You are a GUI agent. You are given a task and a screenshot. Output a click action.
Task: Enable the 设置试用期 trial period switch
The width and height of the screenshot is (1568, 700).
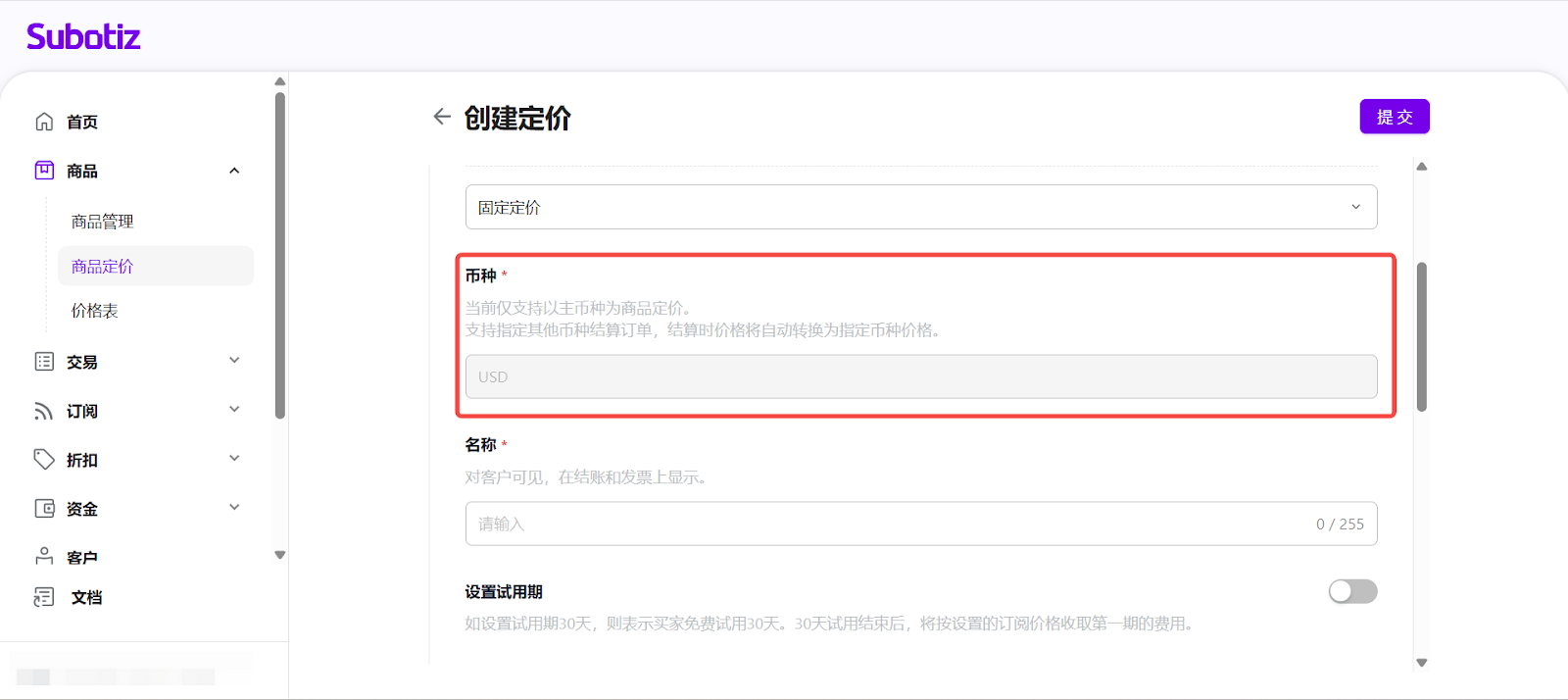point(1352,591)
